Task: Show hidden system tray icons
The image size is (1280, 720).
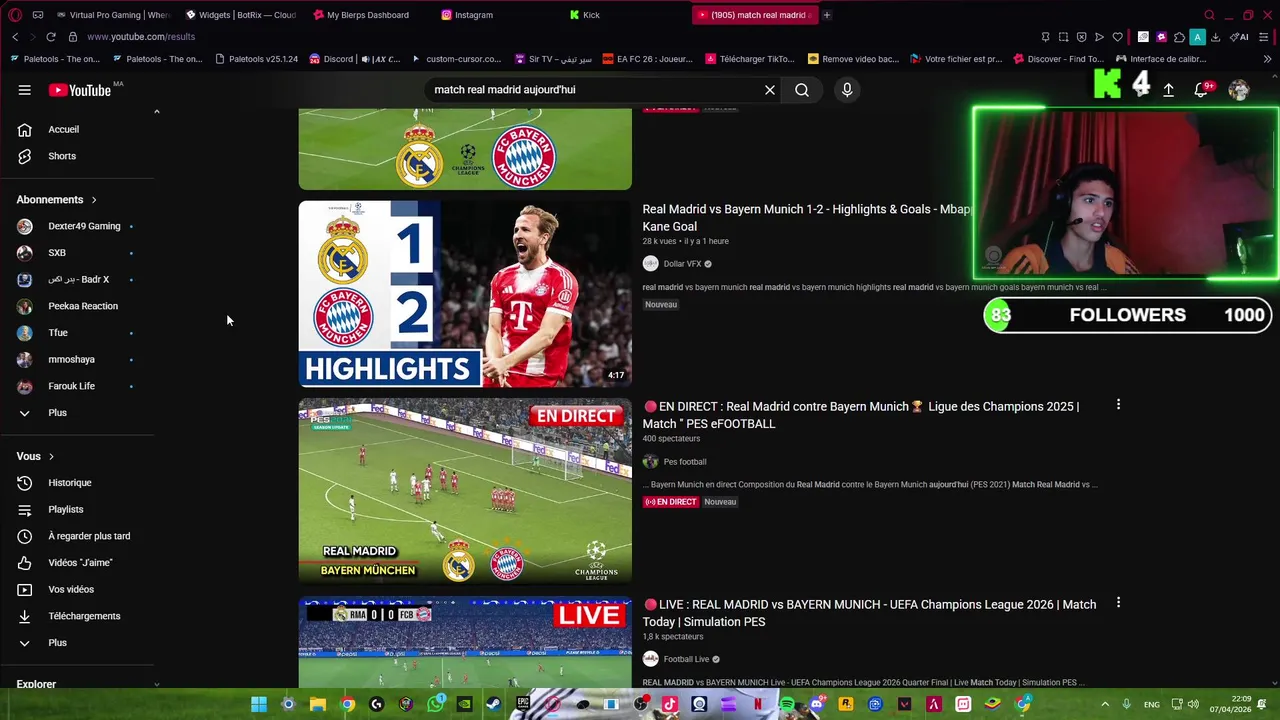Action: point(1105,704)
